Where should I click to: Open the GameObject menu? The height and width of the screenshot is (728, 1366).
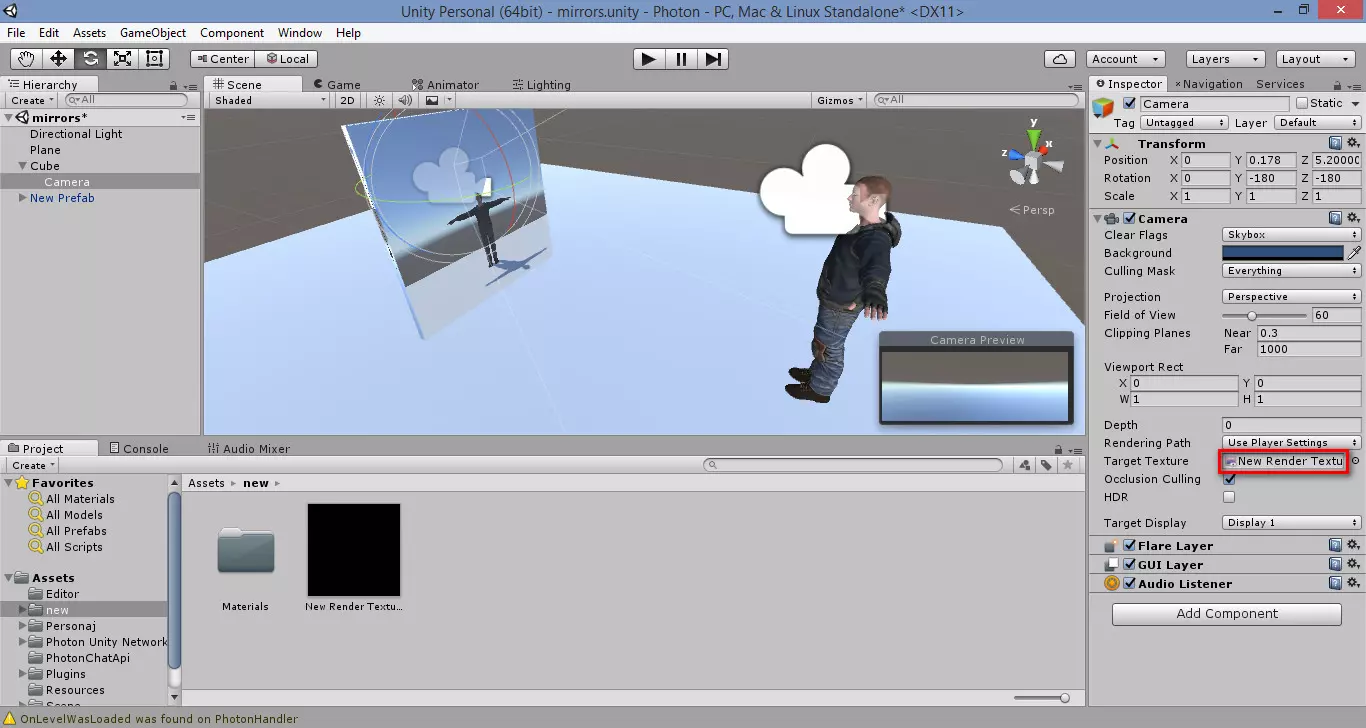tap(153, 33)
